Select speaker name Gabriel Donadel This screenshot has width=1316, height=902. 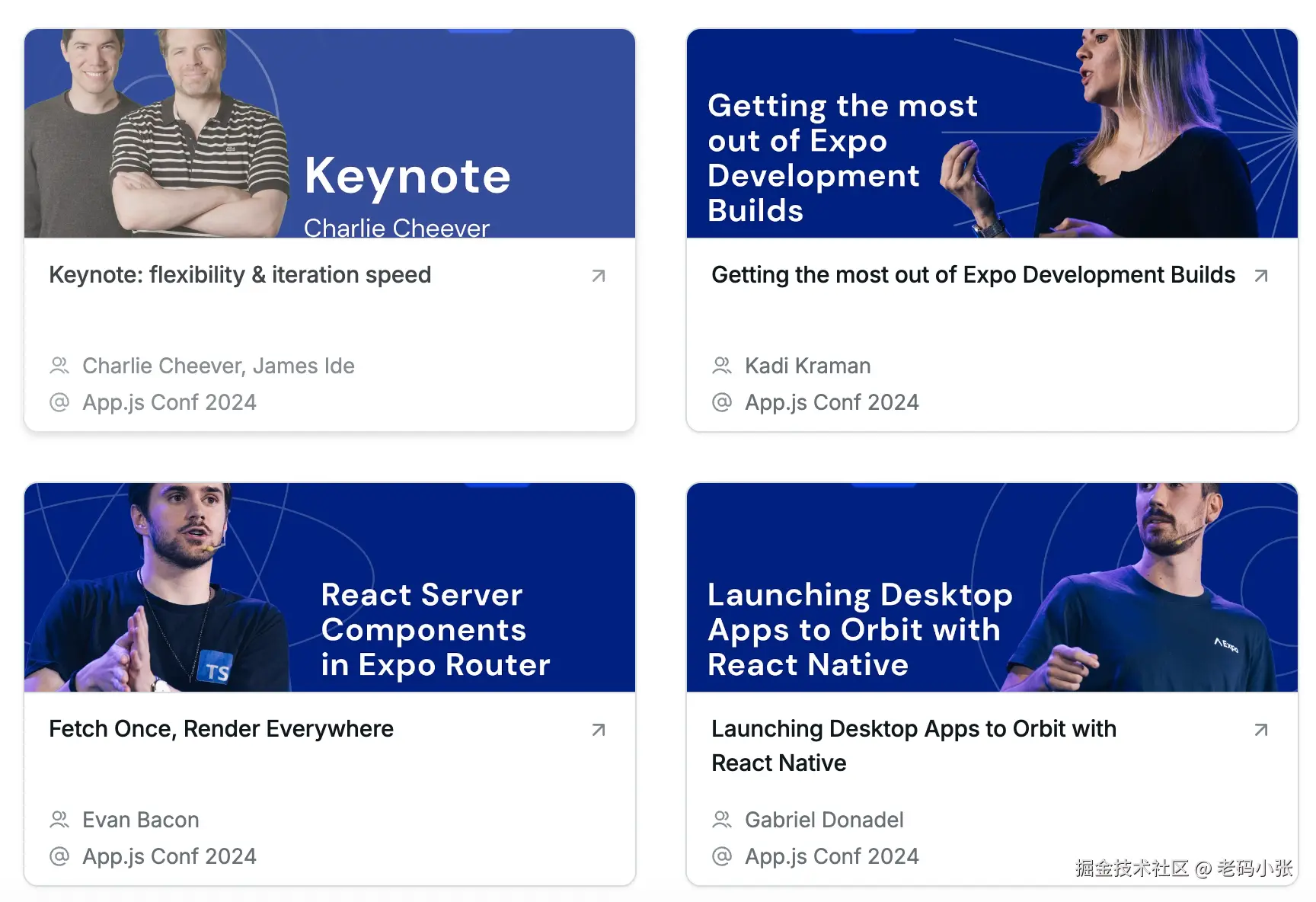click(825, 820)
